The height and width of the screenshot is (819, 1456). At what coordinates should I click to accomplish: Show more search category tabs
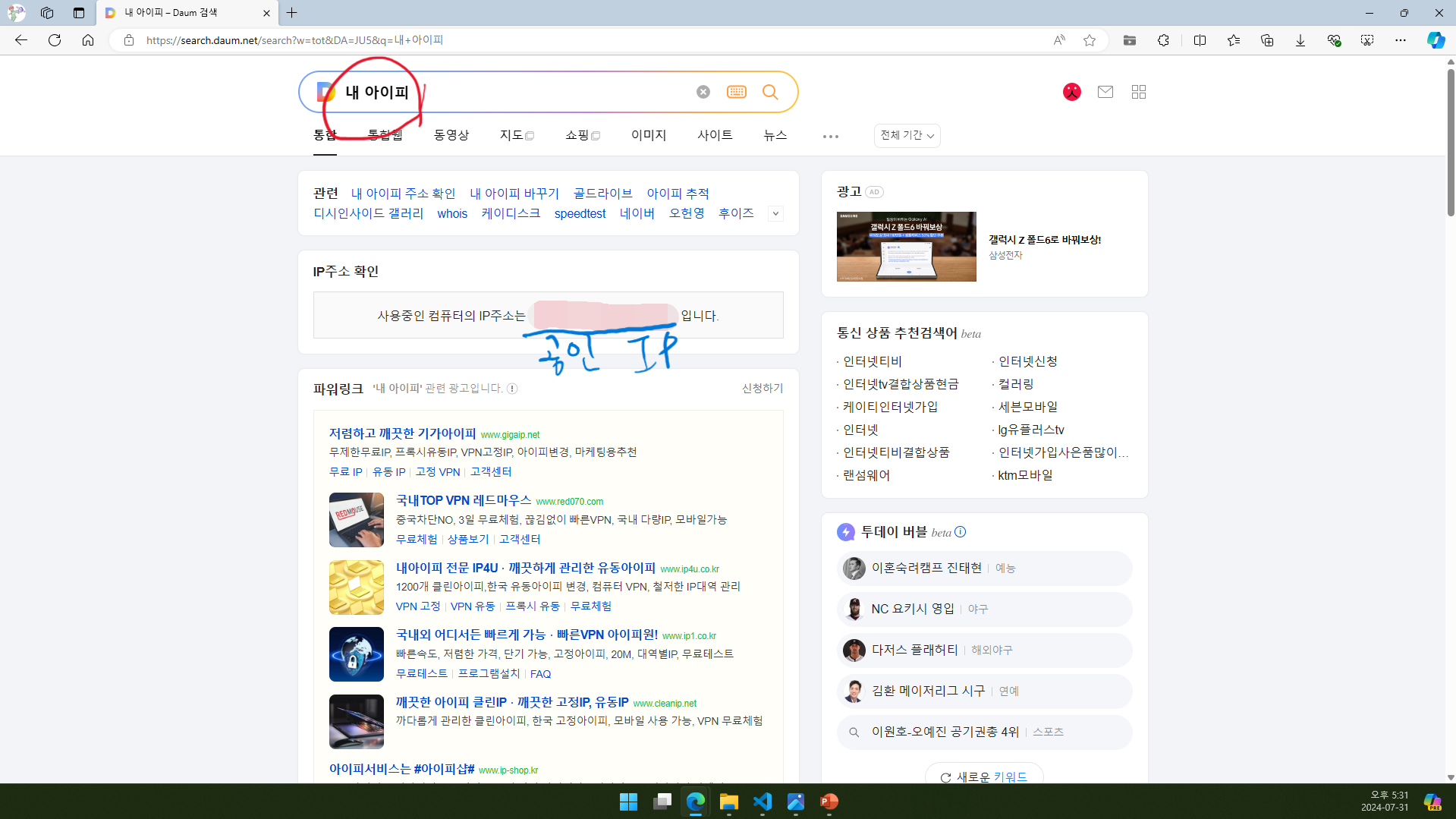coord(831,137)
